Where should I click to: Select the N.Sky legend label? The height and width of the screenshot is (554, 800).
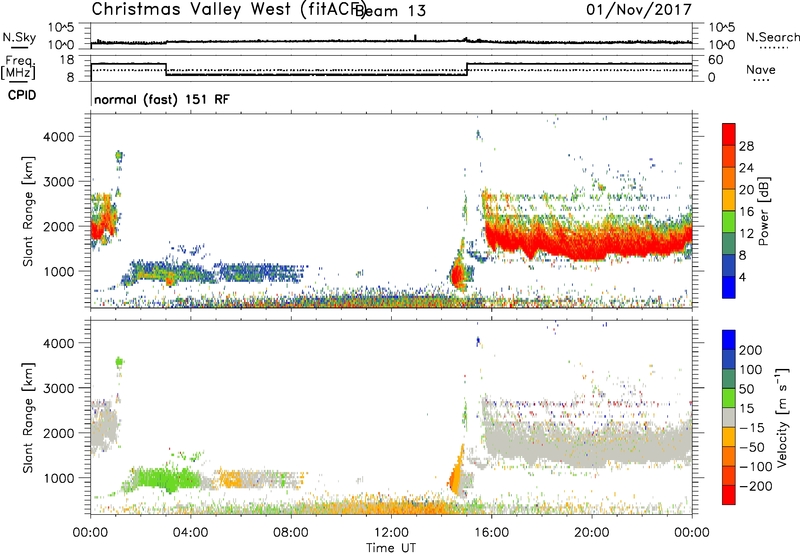pos(19,37)
